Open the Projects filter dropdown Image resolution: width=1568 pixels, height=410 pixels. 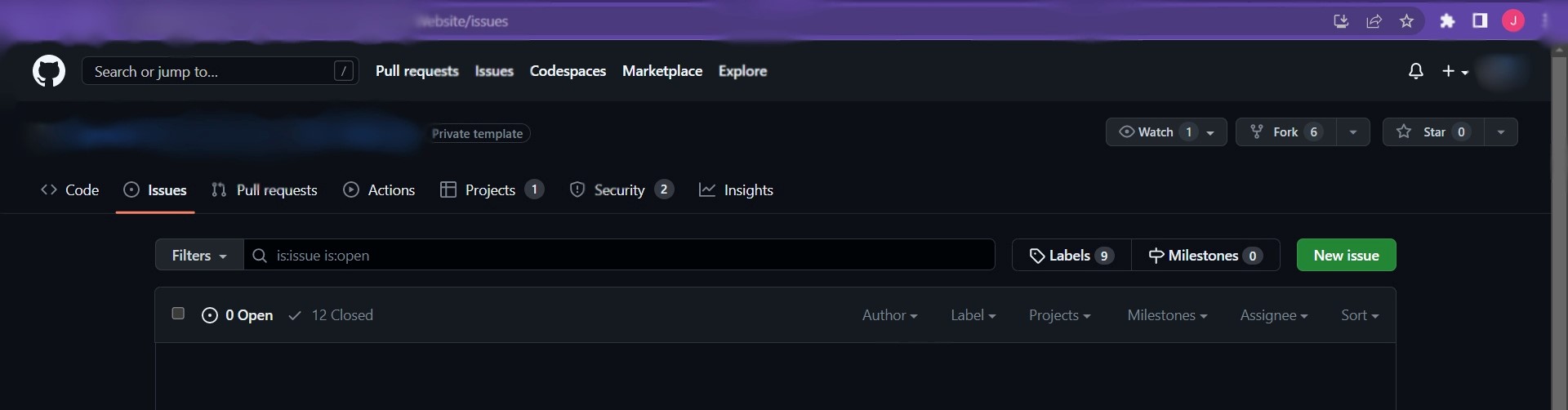(x=1059, y=315)
